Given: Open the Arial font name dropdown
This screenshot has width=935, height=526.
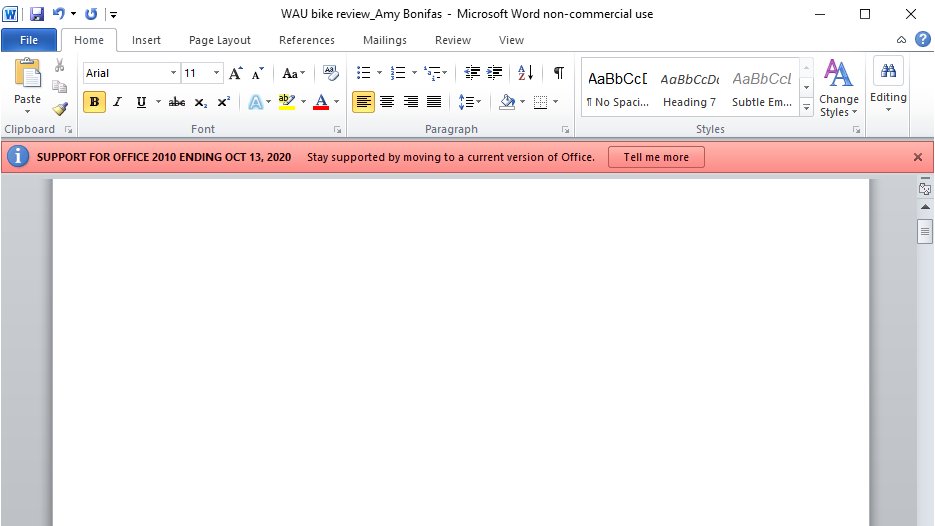Looking at the screenshot, I should tap(173, 73).
